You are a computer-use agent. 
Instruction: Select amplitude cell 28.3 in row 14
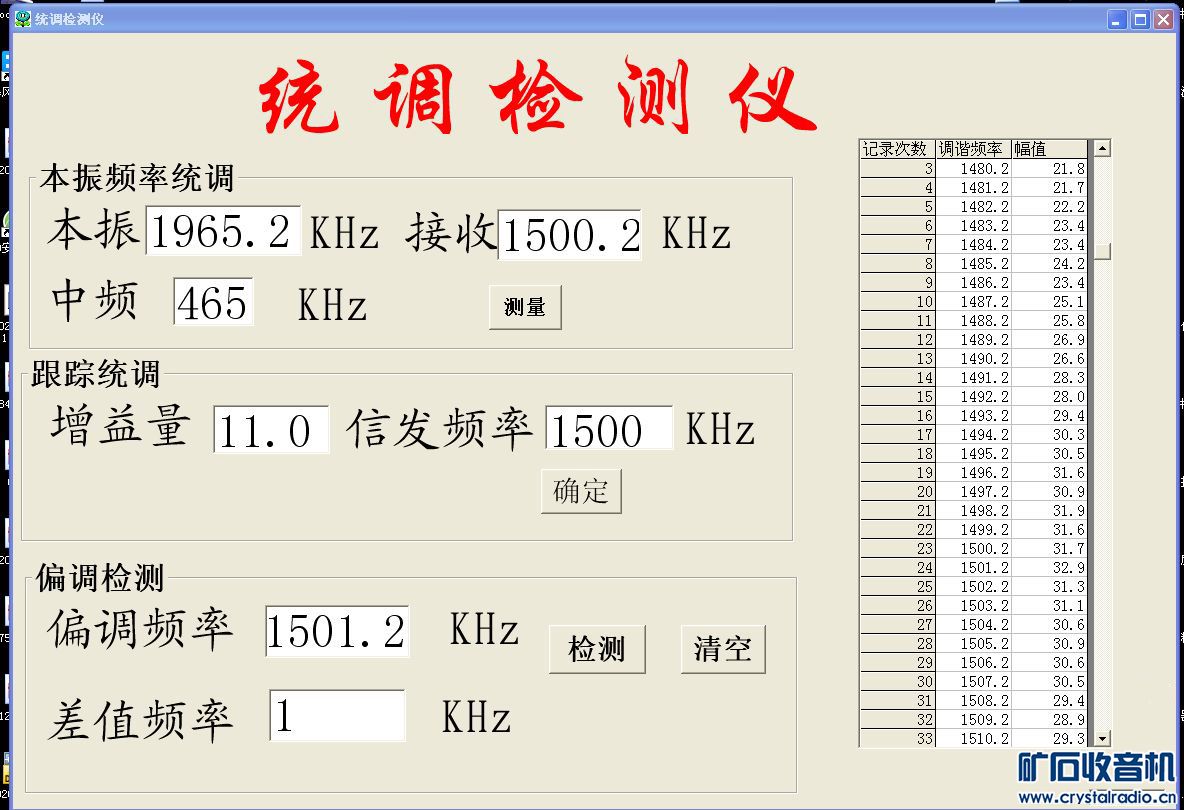(1049, 377)
